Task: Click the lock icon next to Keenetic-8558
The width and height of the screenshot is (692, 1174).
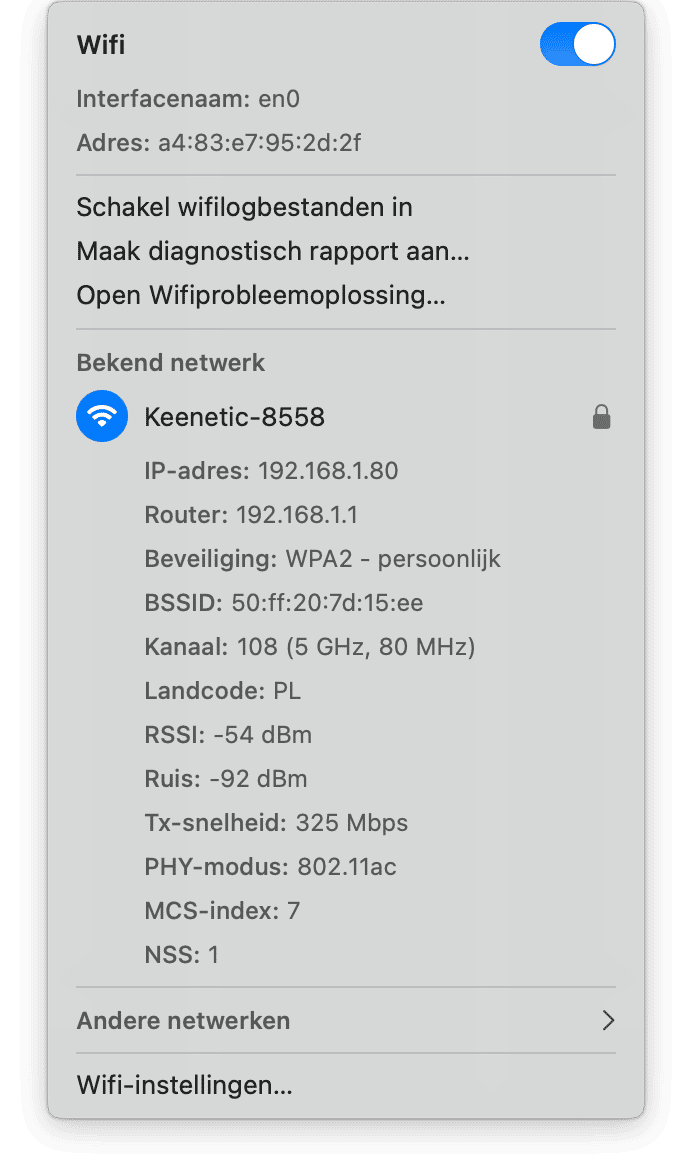Action: 601,417
